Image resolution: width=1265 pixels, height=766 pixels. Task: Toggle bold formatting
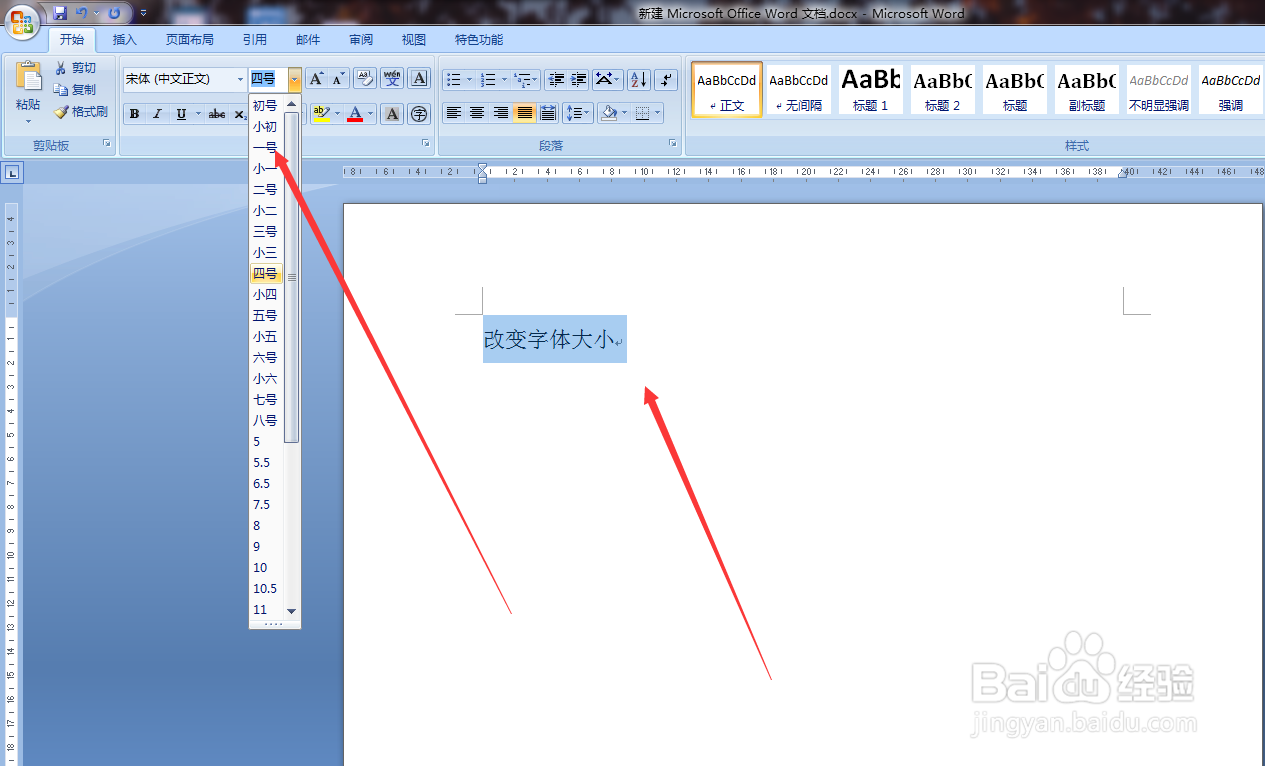pyautogui.click(x=135, y=114)
